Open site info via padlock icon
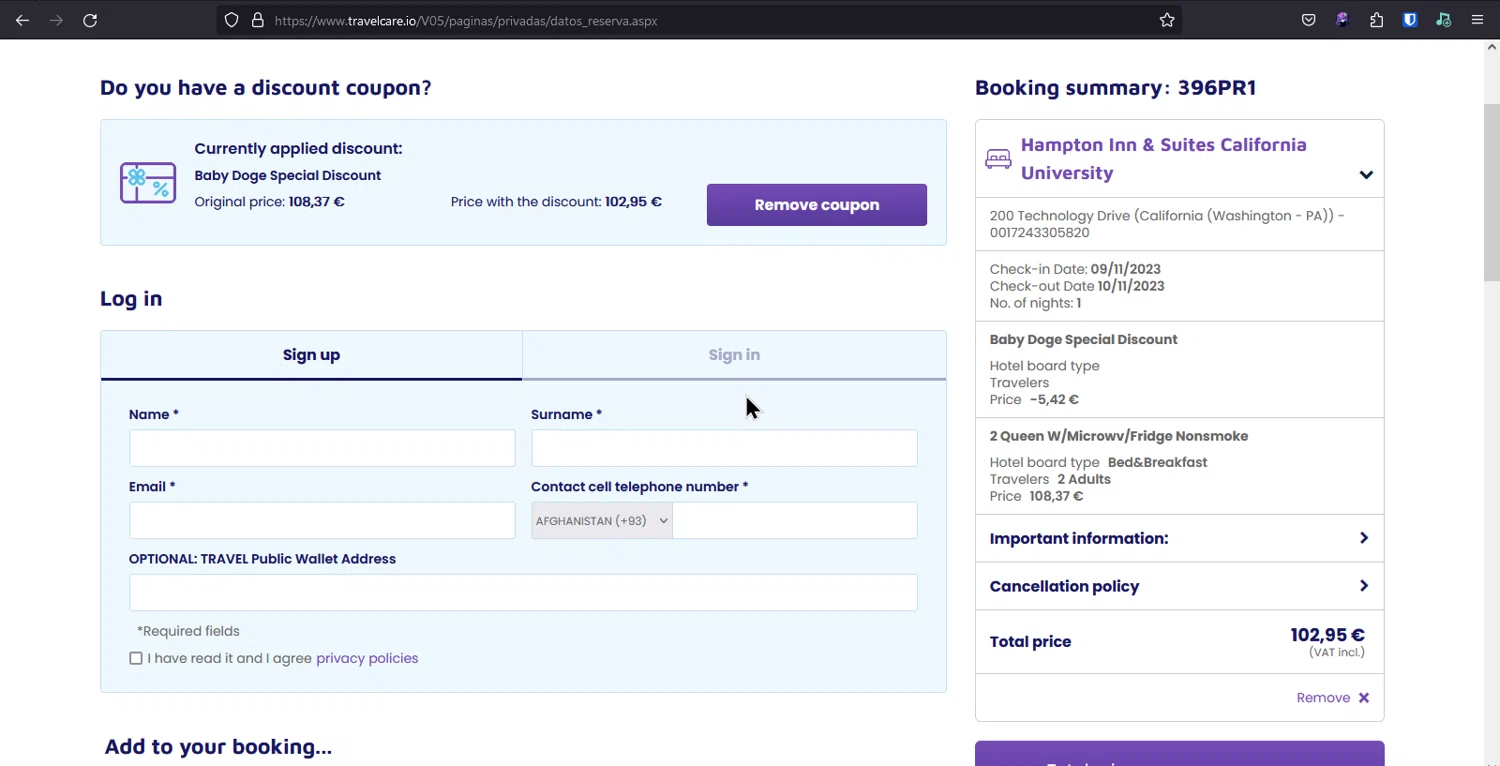 (257, 20)
